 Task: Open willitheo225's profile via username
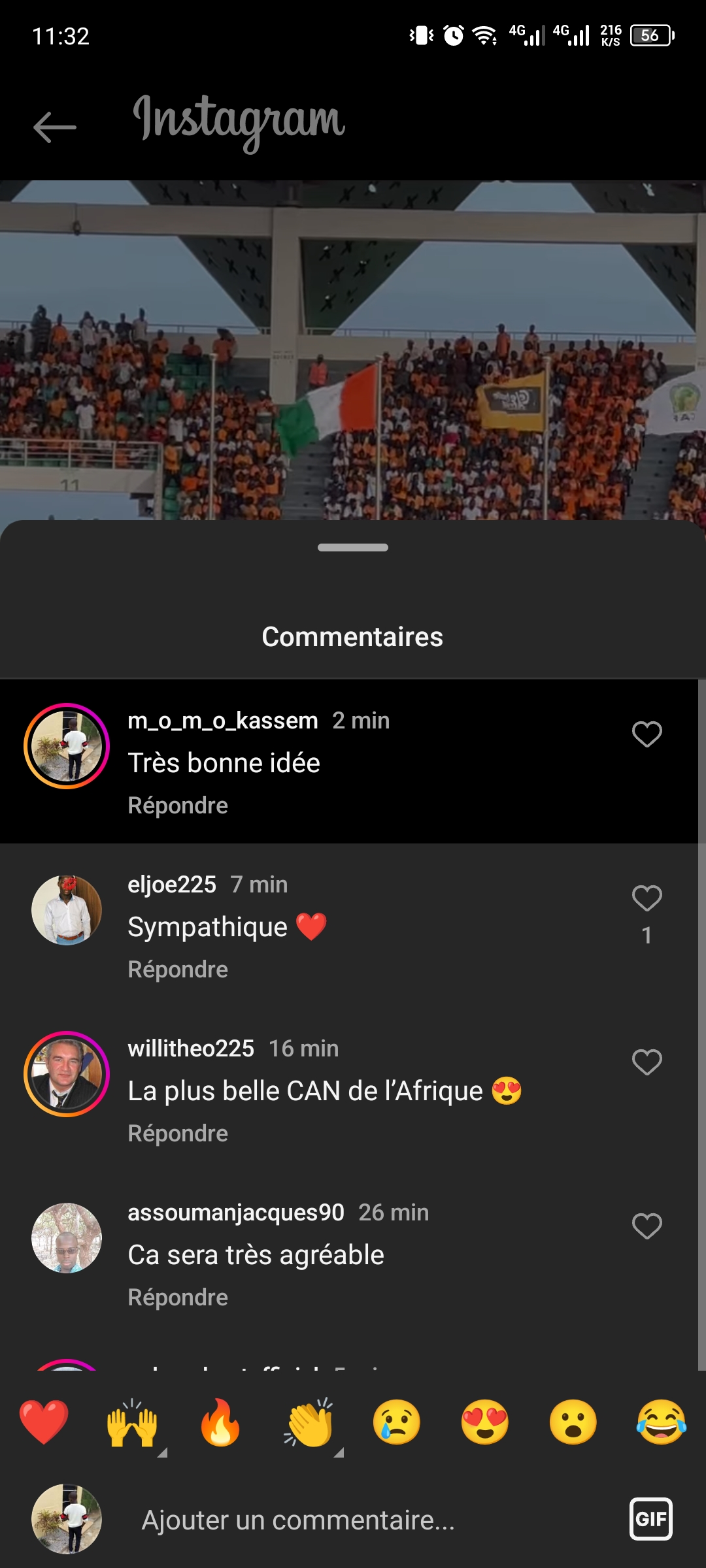pos(191,1049)
